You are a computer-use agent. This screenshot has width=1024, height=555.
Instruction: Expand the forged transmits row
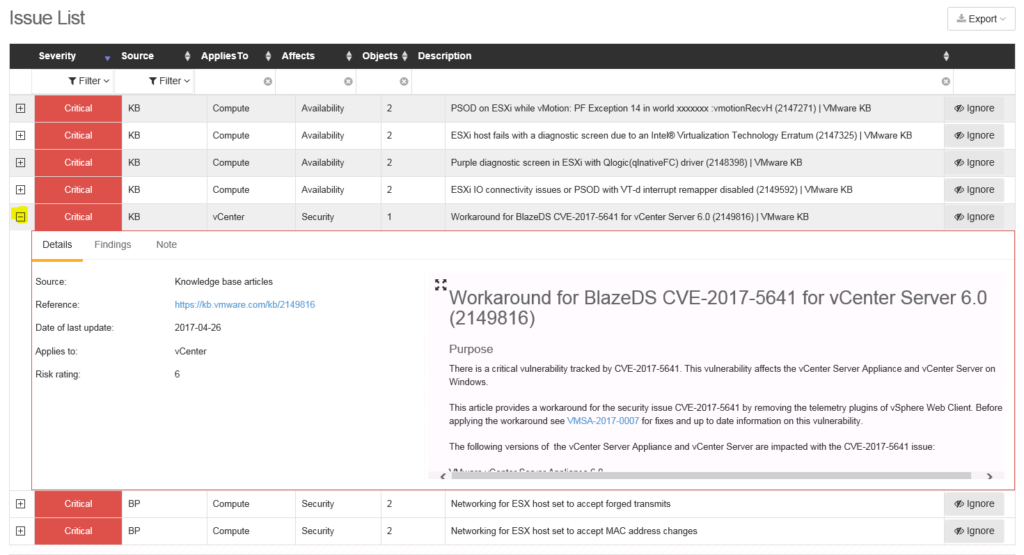[20, 504]
